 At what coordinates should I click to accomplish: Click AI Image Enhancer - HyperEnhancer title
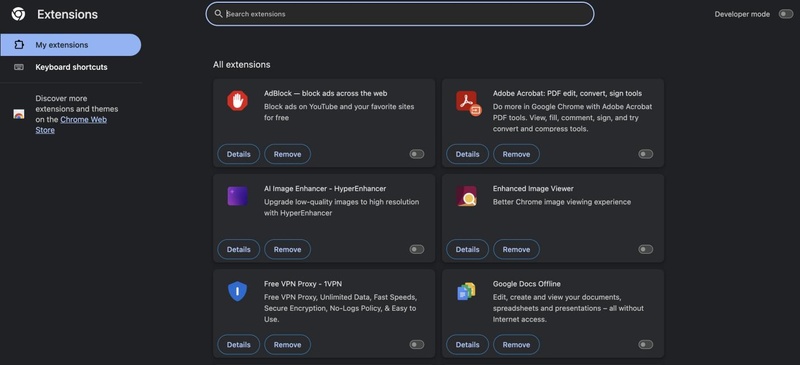pyautogui.click(x=325, y=188)
